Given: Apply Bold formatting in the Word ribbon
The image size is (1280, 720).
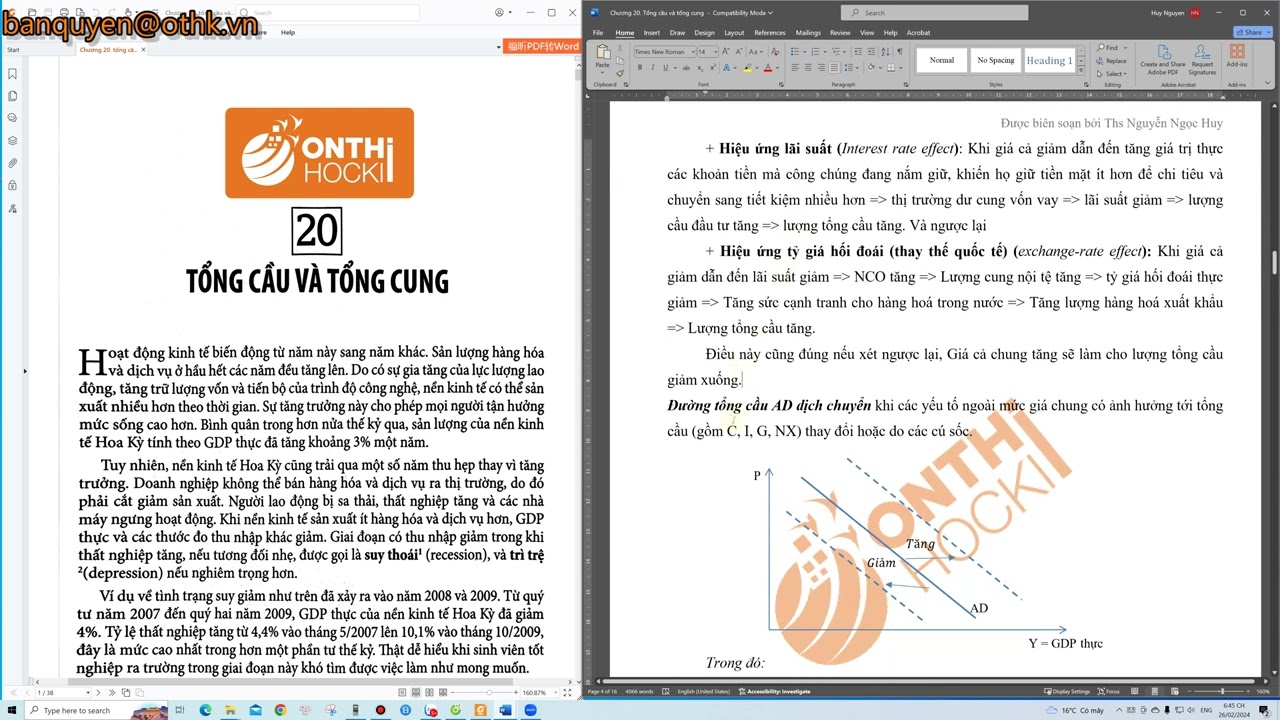Looking at the screenshot, I should [x=640, y=67].
